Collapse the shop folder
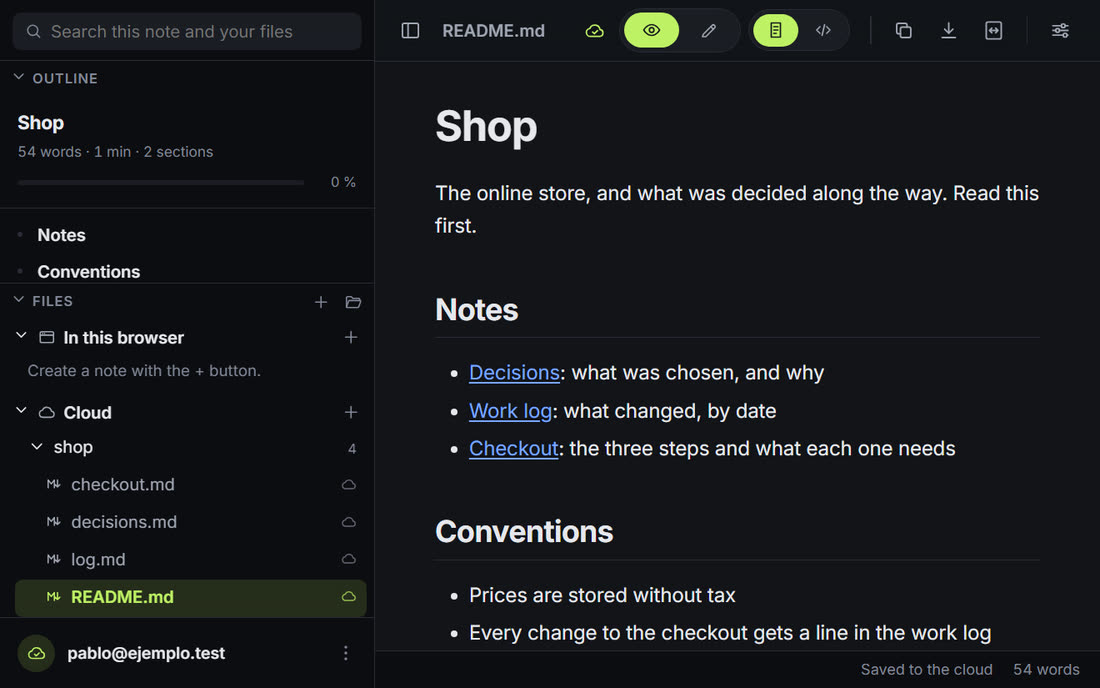Viewport: 1100px width, 688px height. [x=37, y=447]
